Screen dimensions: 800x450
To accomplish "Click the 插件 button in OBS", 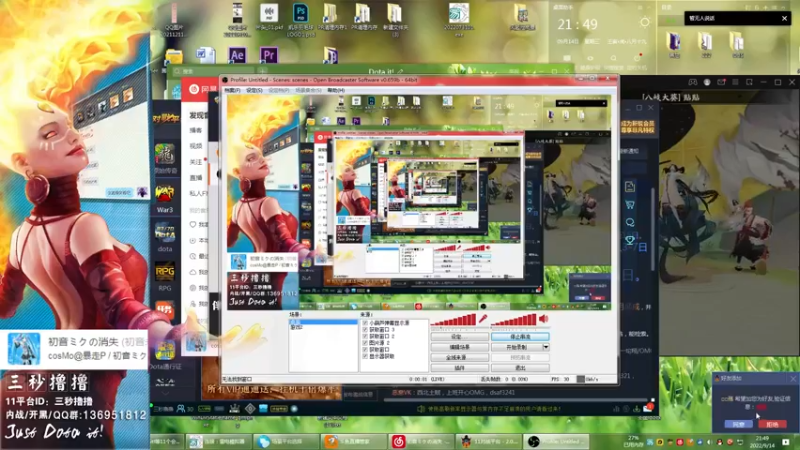I will pos(459,367).
